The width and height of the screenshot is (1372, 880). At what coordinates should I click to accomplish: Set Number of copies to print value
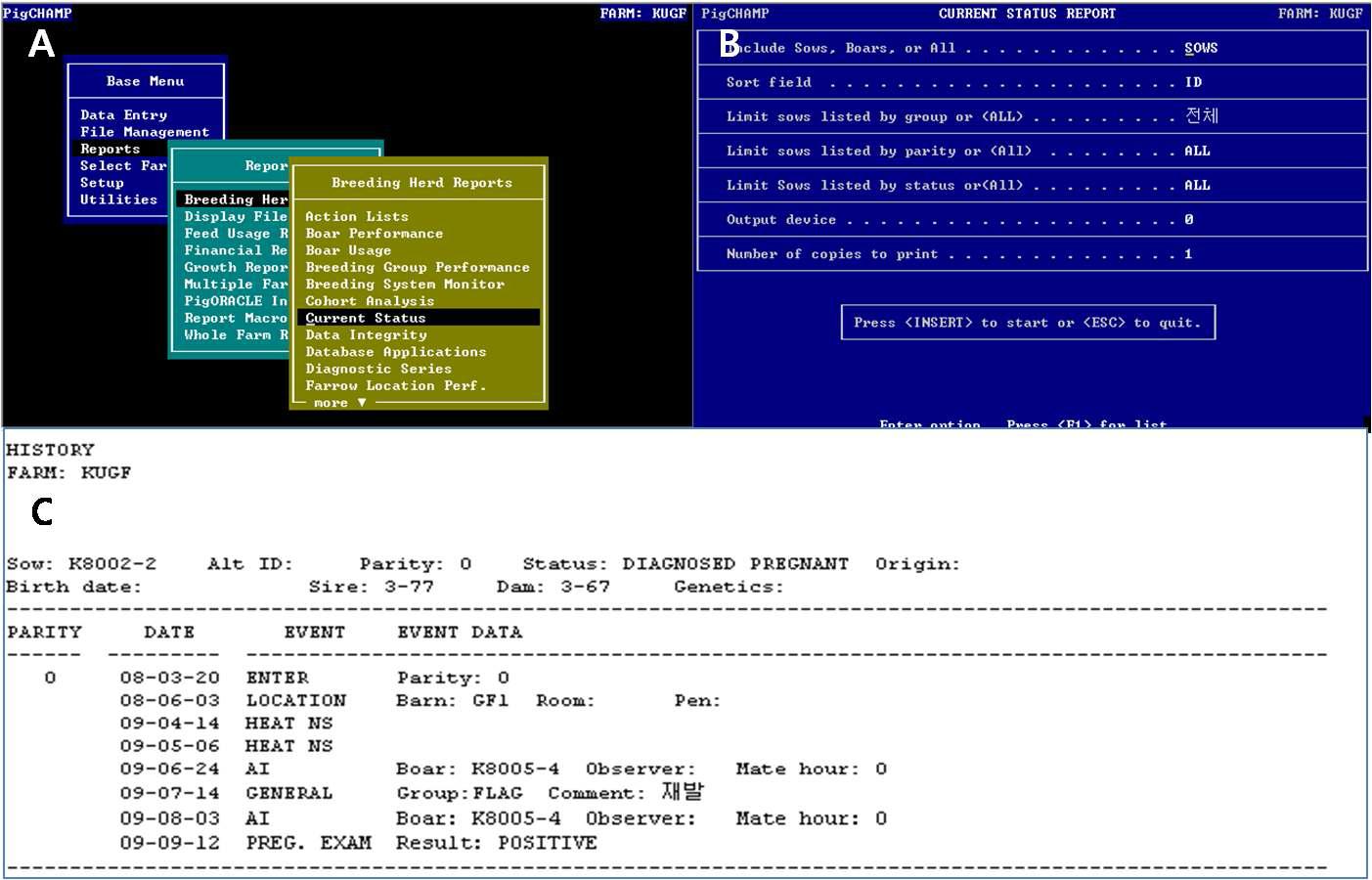click(x=1188, y=253)
